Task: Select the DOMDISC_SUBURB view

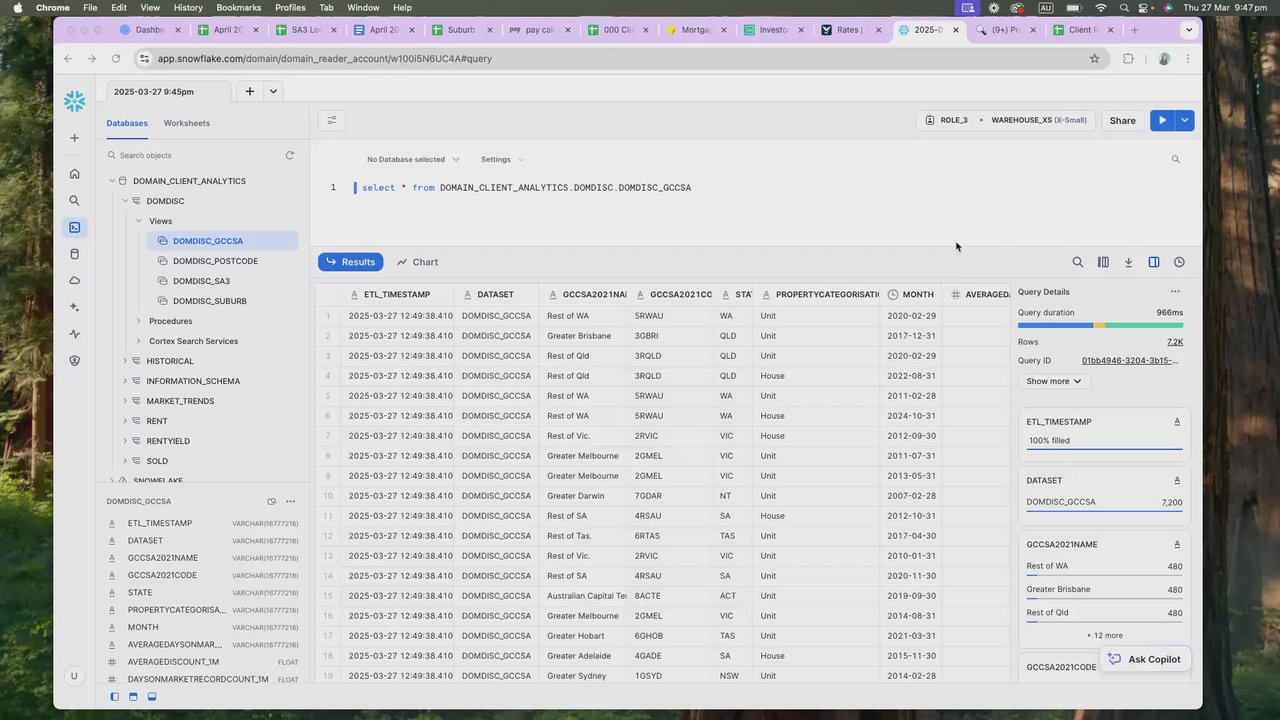Action: tap(209, 301)
